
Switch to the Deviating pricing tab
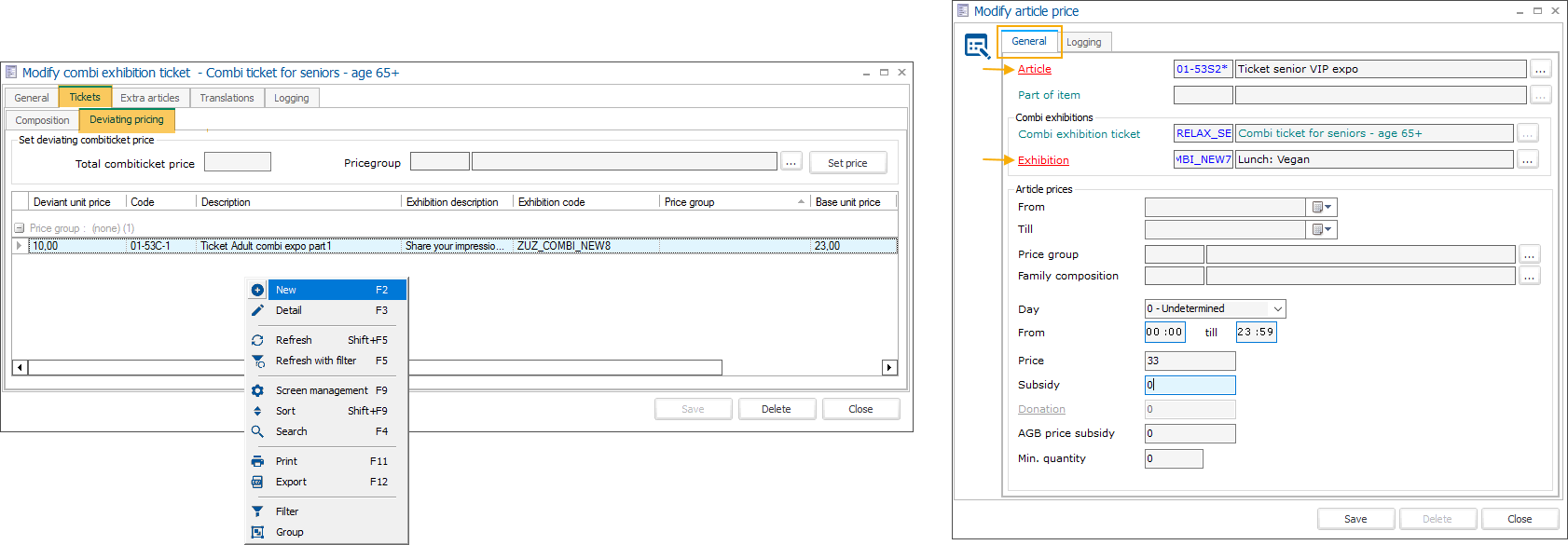point(127,119)
